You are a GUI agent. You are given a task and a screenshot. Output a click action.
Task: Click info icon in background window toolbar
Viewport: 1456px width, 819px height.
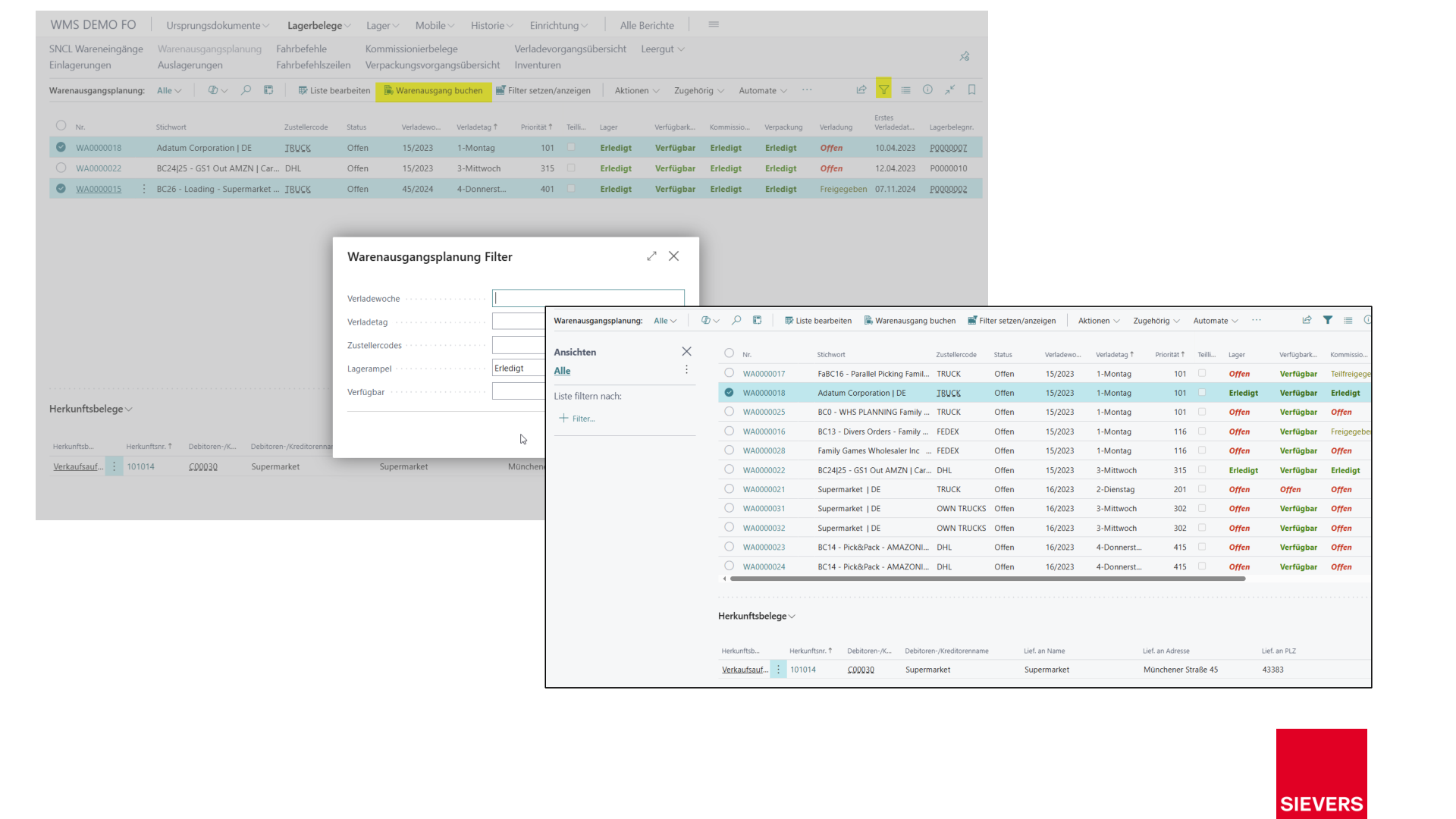(927, 89)
